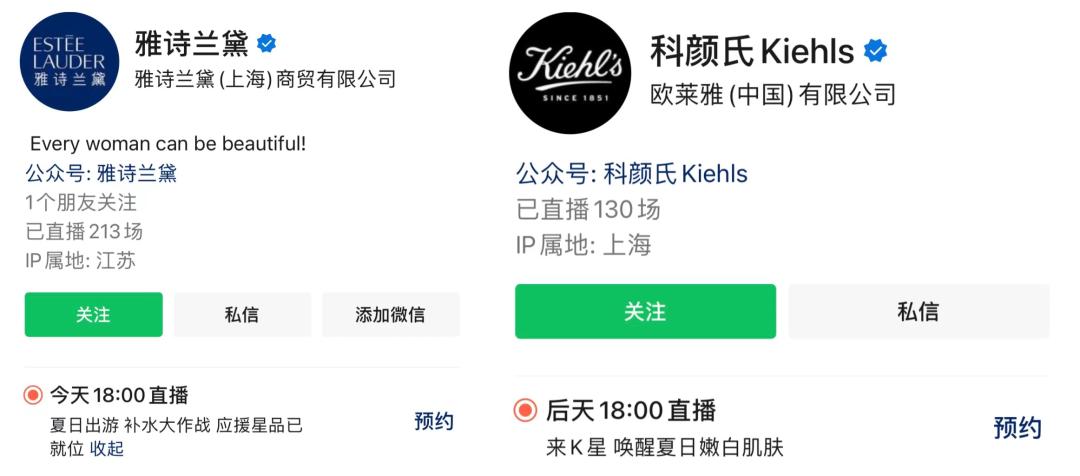Viewport: 1080px width, 476px height.
Task: Click the live indicator icon for 后天 18:00 直播
Action: (x=525, y=410)
